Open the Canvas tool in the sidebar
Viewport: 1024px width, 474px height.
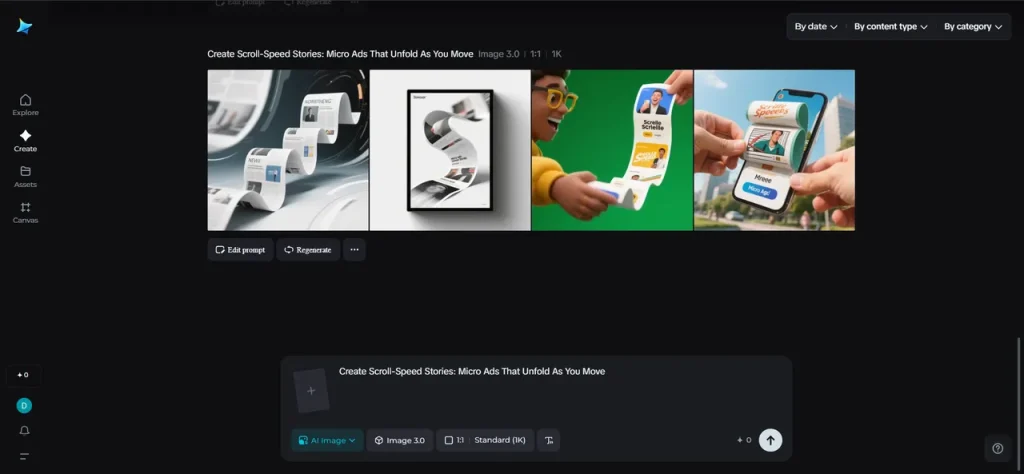click(25, 212)
